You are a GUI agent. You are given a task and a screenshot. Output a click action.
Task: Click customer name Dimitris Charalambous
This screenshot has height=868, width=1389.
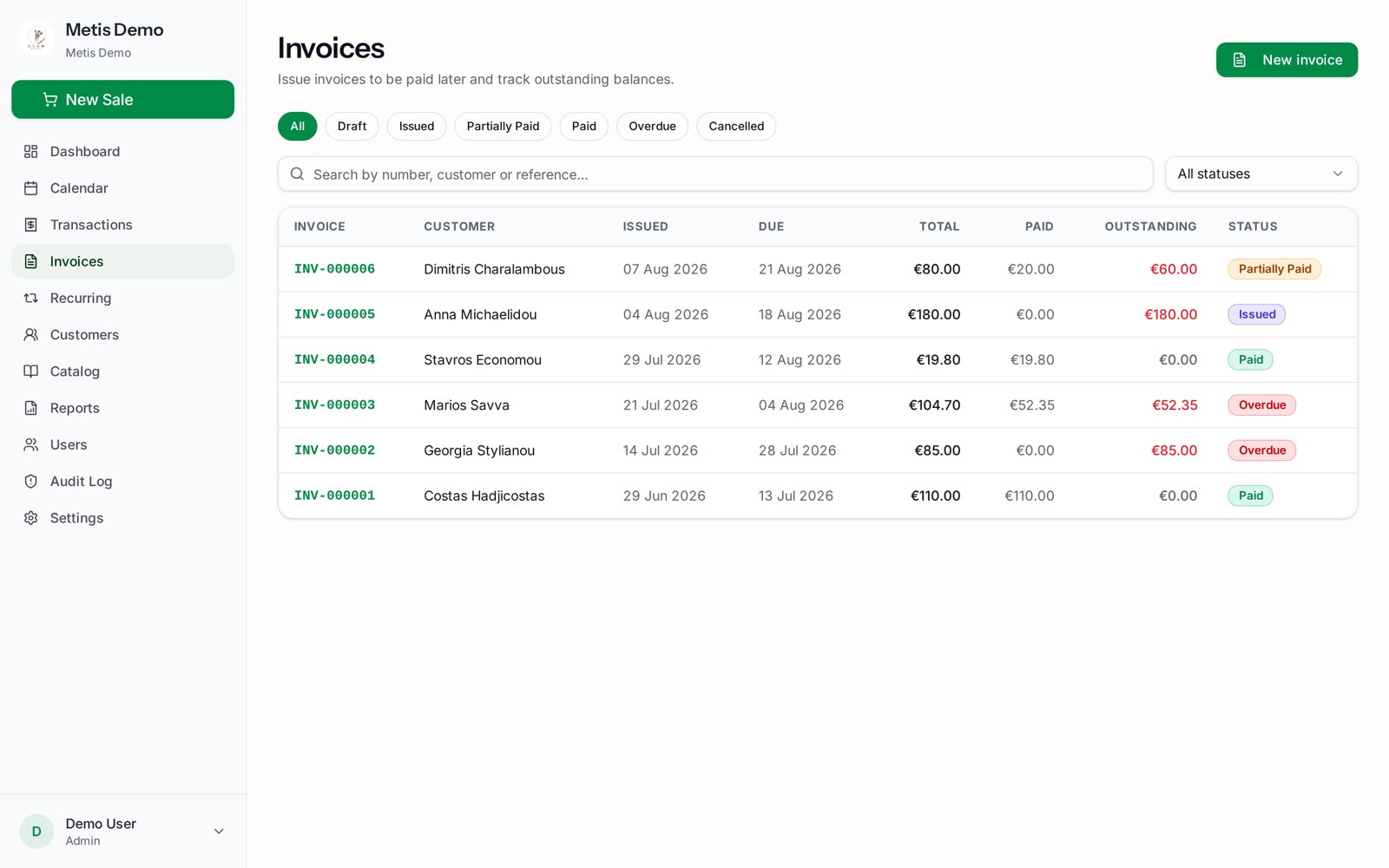[494, 269]
